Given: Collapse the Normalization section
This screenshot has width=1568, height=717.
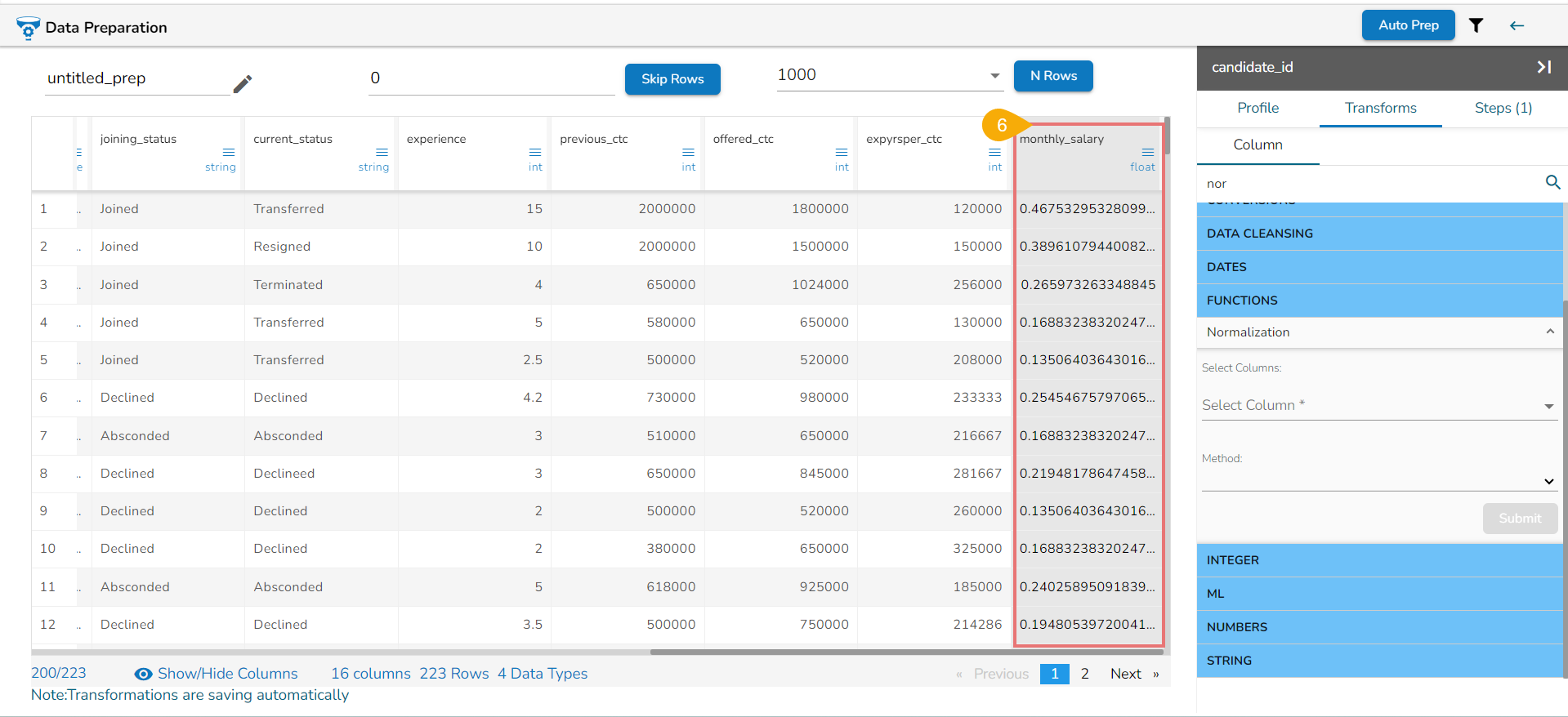Looking at the screenshot, I should (1549, 332).
